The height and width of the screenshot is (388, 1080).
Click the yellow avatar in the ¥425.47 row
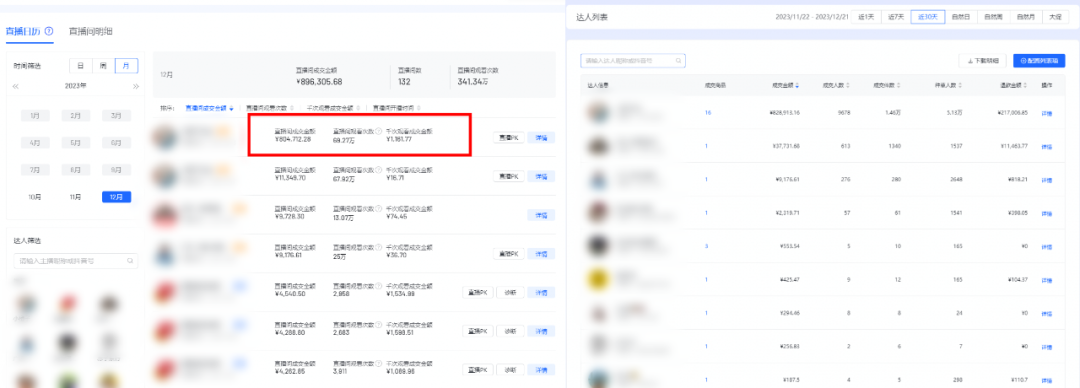(x=599, y=279)
